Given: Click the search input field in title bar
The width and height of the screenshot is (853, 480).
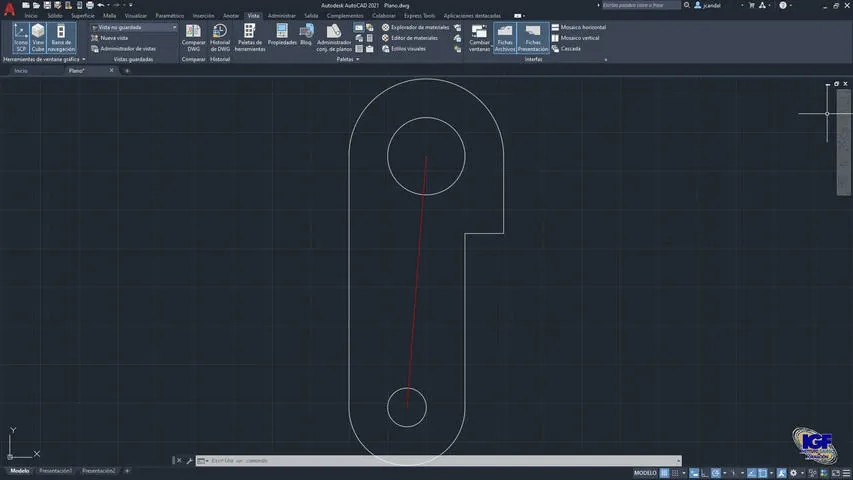Looking at the screenshot, I should 641,5.
